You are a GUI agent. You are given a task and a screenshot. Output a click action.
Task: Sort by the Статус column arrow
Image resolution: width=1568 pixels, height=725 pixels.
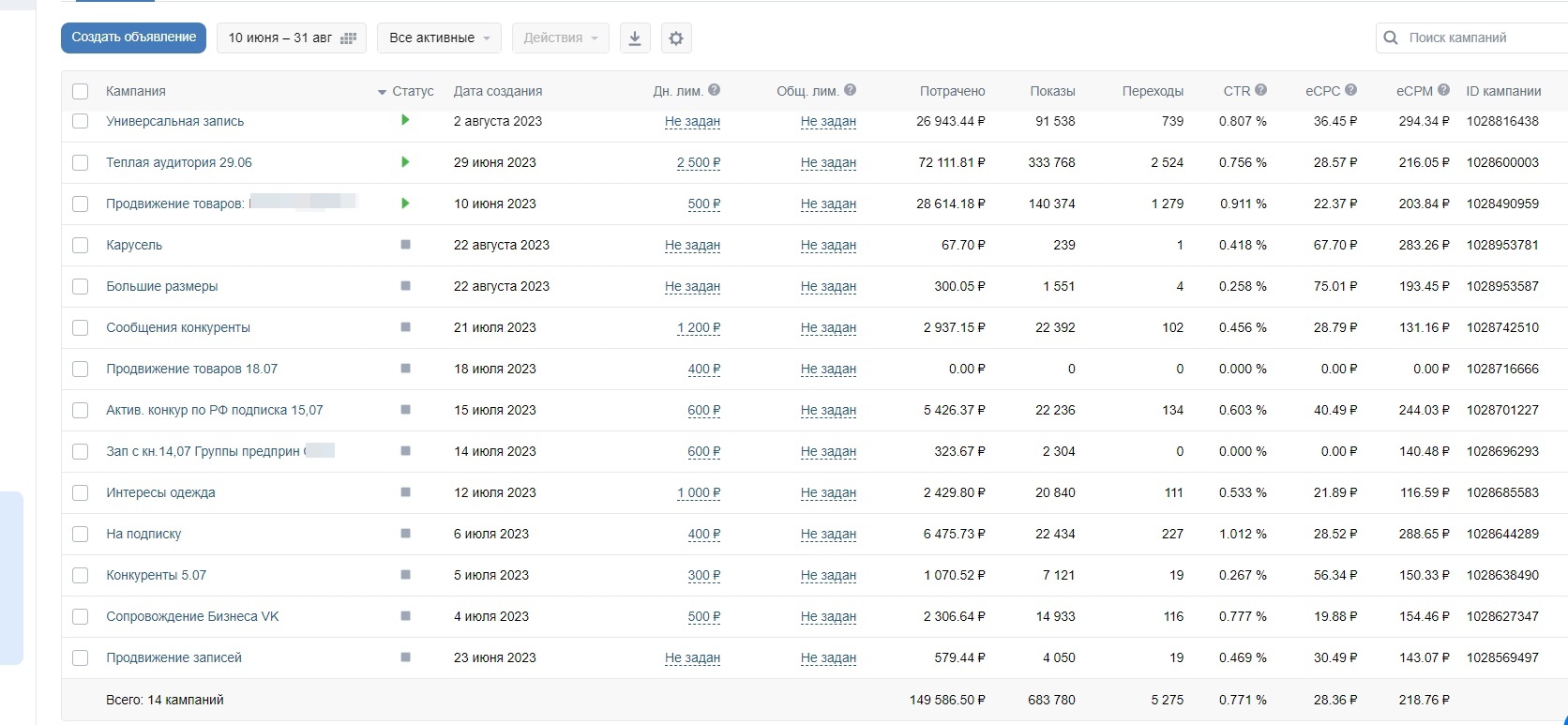coord(382,92)
